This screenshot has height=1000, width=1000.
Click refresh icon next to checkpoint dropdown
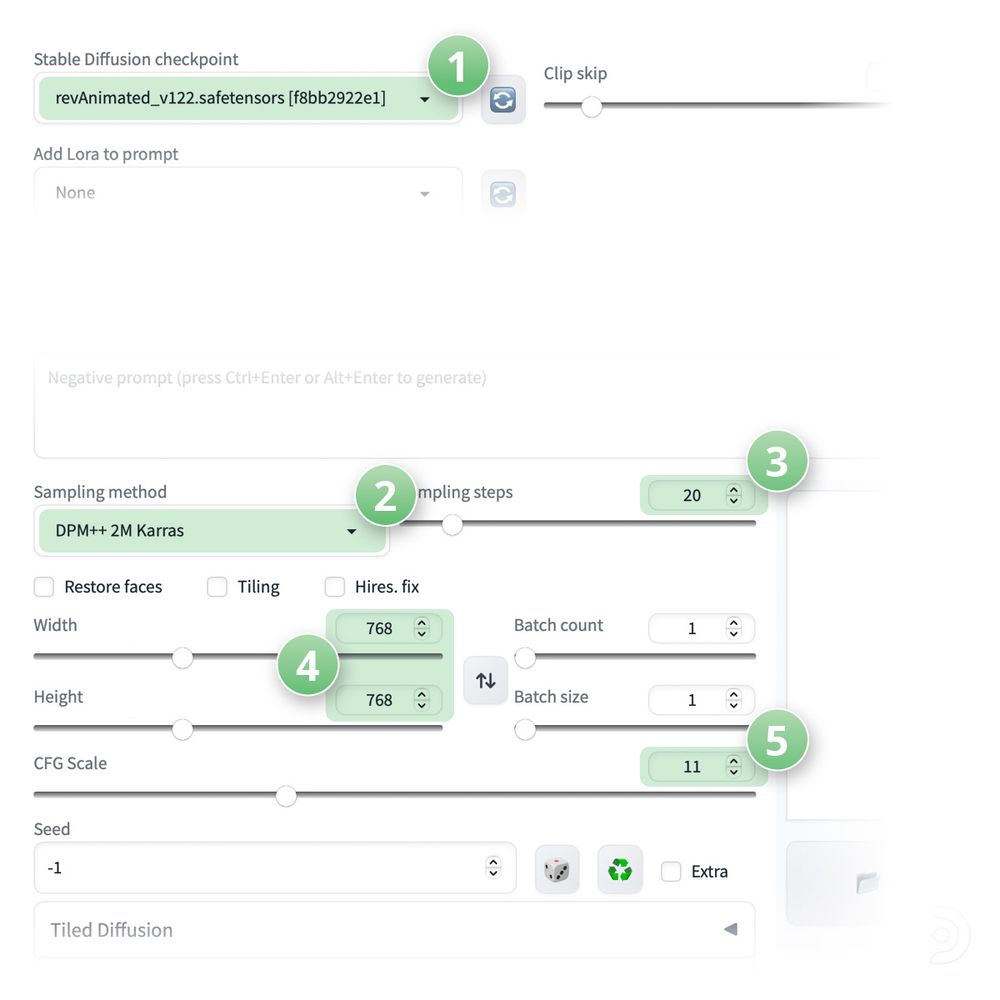(x=503, y=100)
